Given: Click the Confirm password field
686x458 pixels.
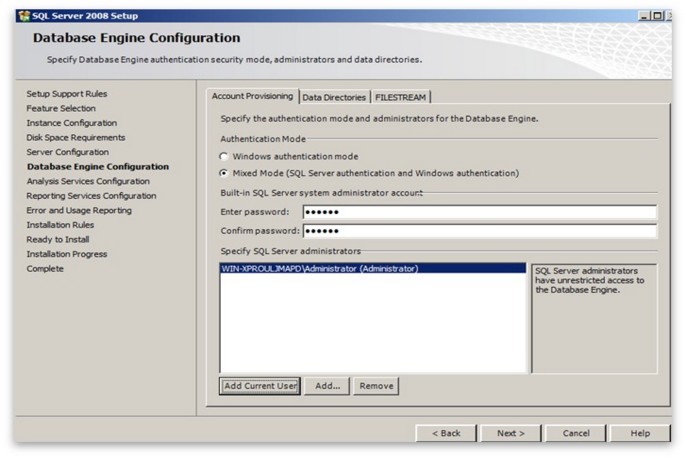Looking at the screenshot, I should point(480,231).
